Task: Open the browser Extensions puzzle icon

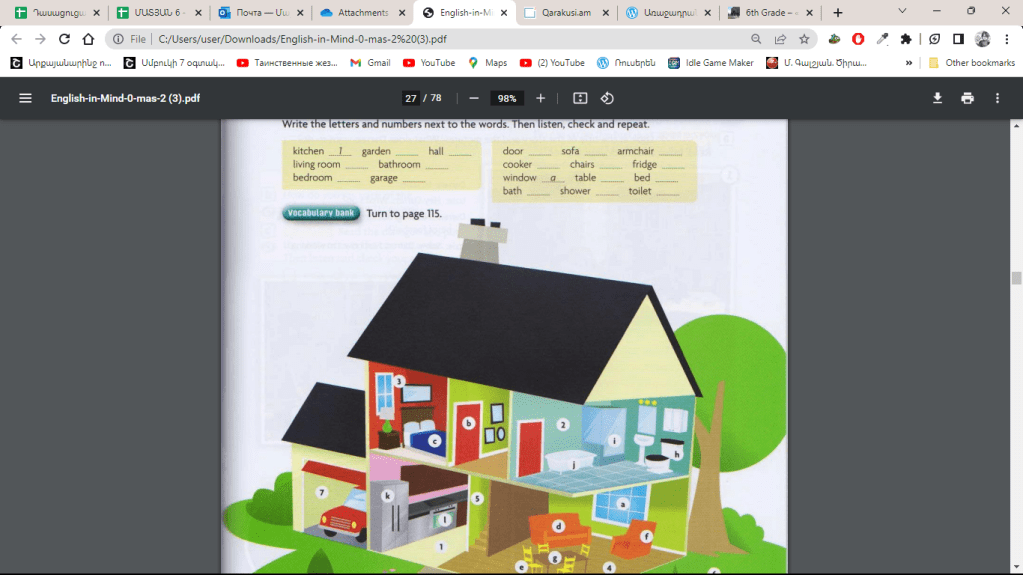Action: coord(906,39)
